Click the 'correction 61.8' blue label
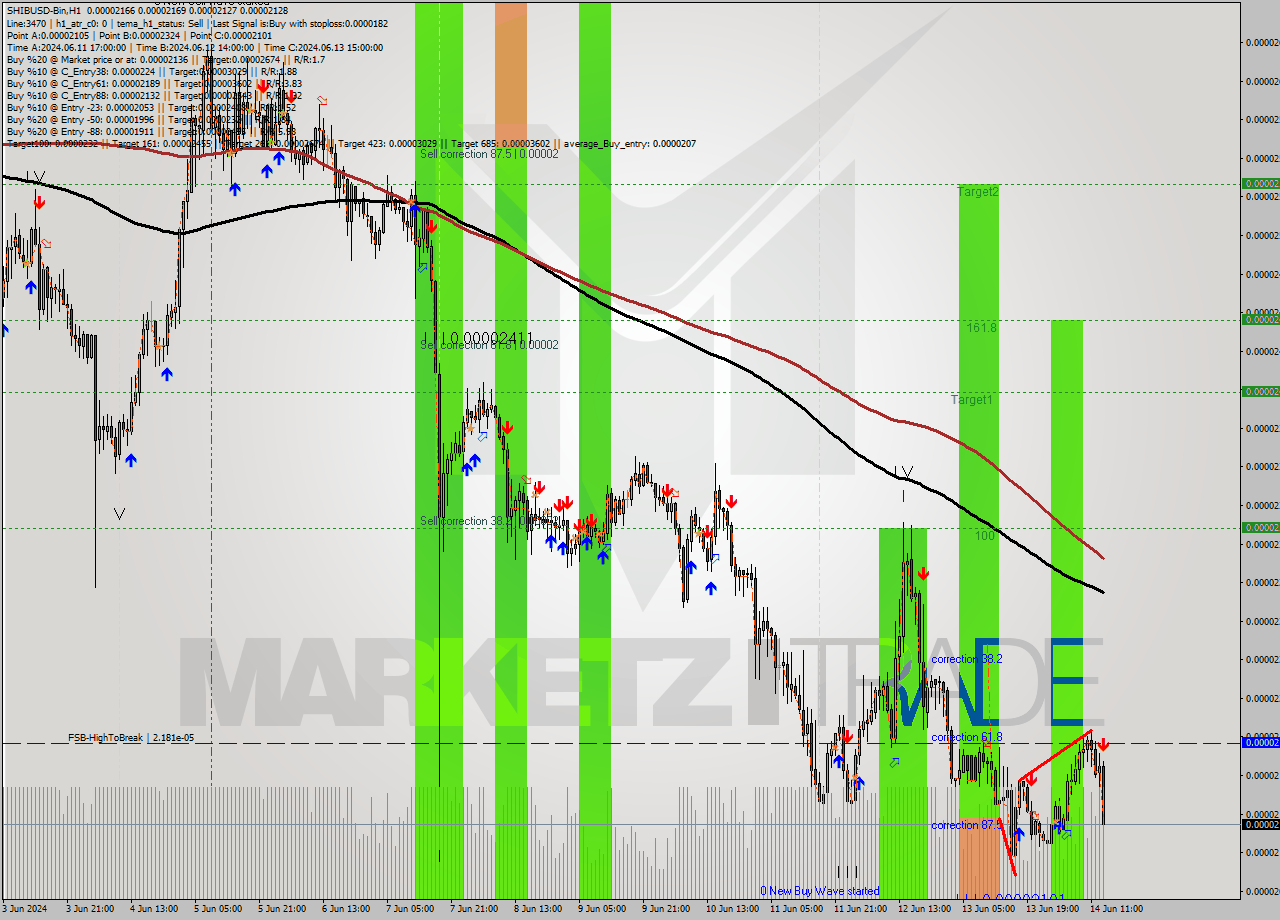Image resolution: width=1280 pixels, height=920 pixels. pos(966,737)
